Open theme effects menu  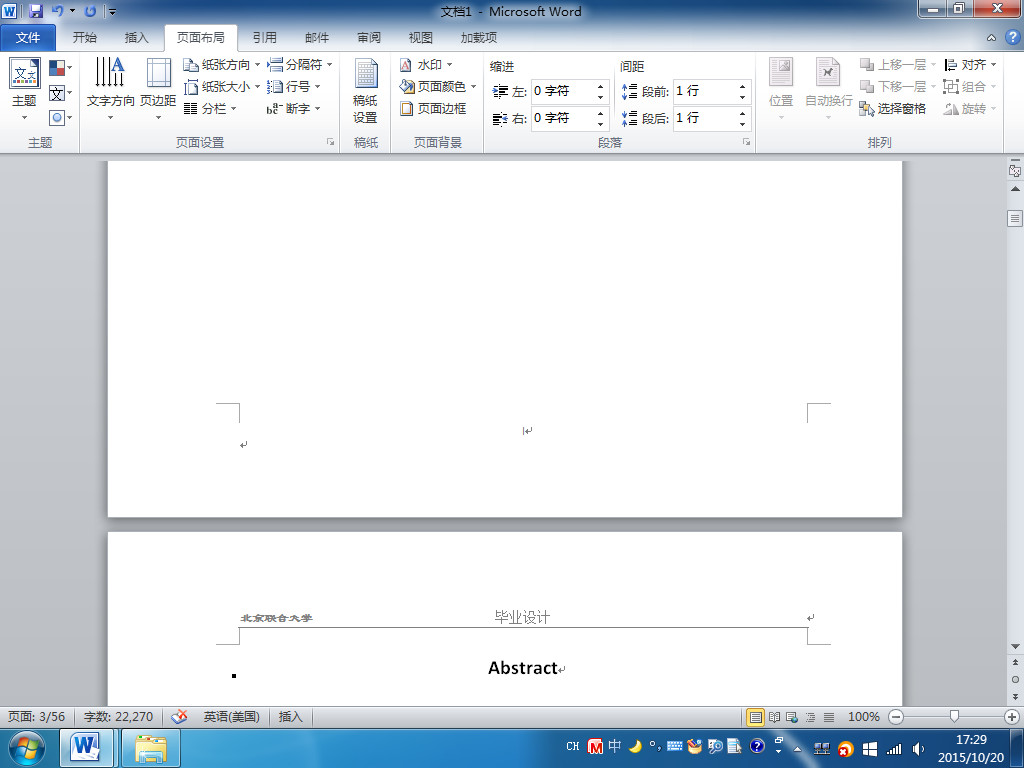coord(60,118)
